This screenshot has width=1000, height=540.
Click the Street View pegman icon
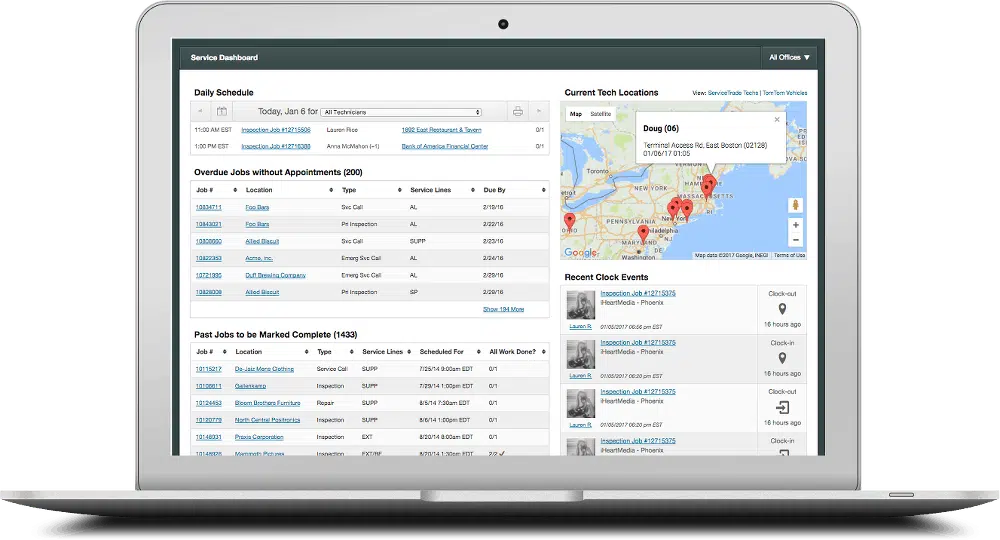(x=796, y=204)
